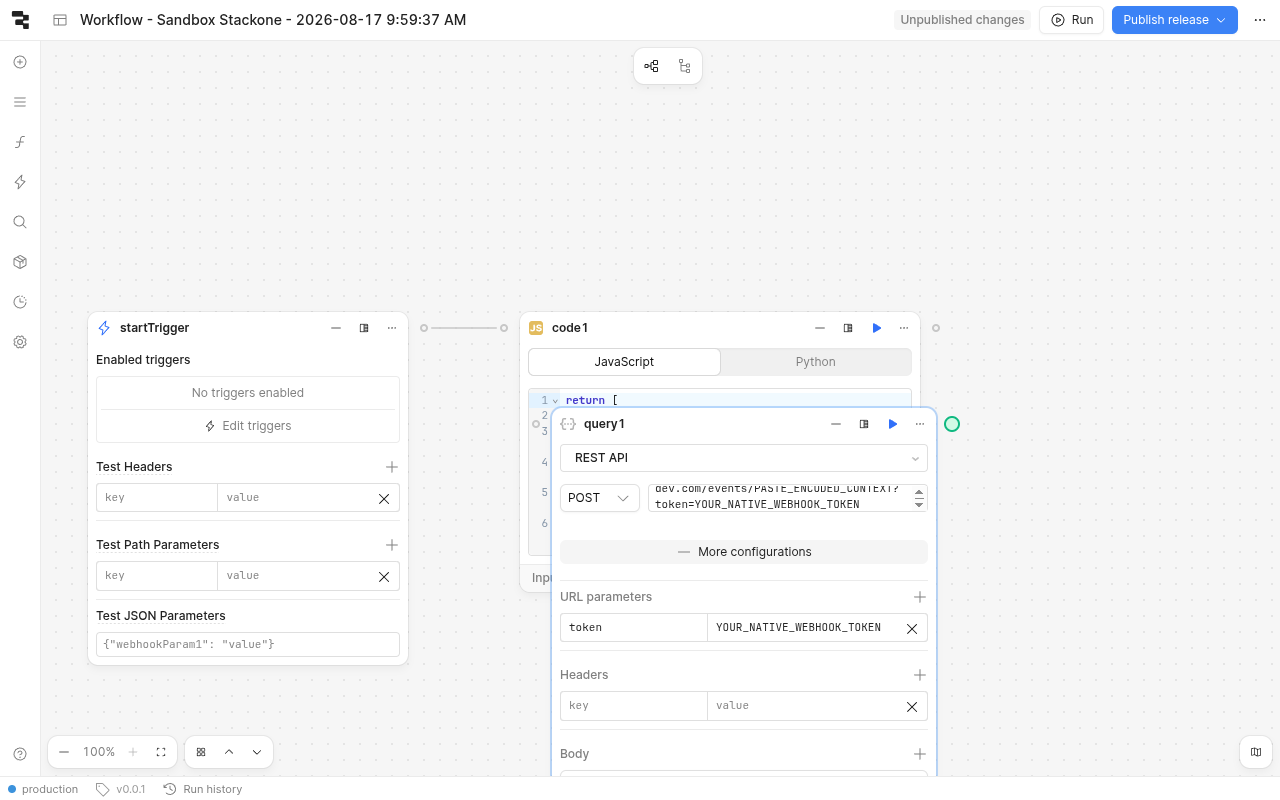Add a Test Headers row
The height and width of the screenshot is (800, 1280).
[x=392, y=467]
